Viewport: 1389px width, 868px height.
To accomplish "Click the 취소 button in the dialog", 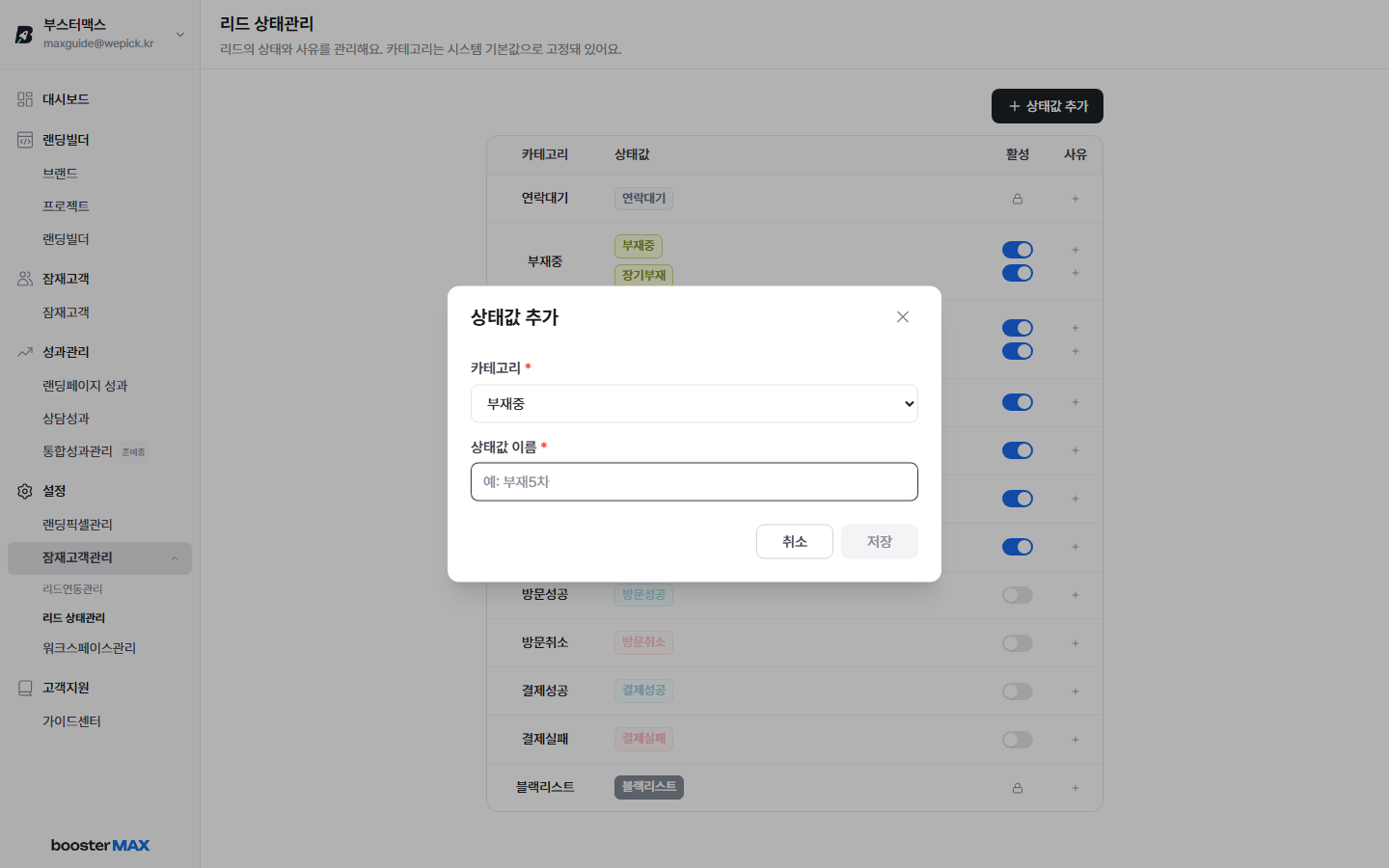I will [795, 542].
